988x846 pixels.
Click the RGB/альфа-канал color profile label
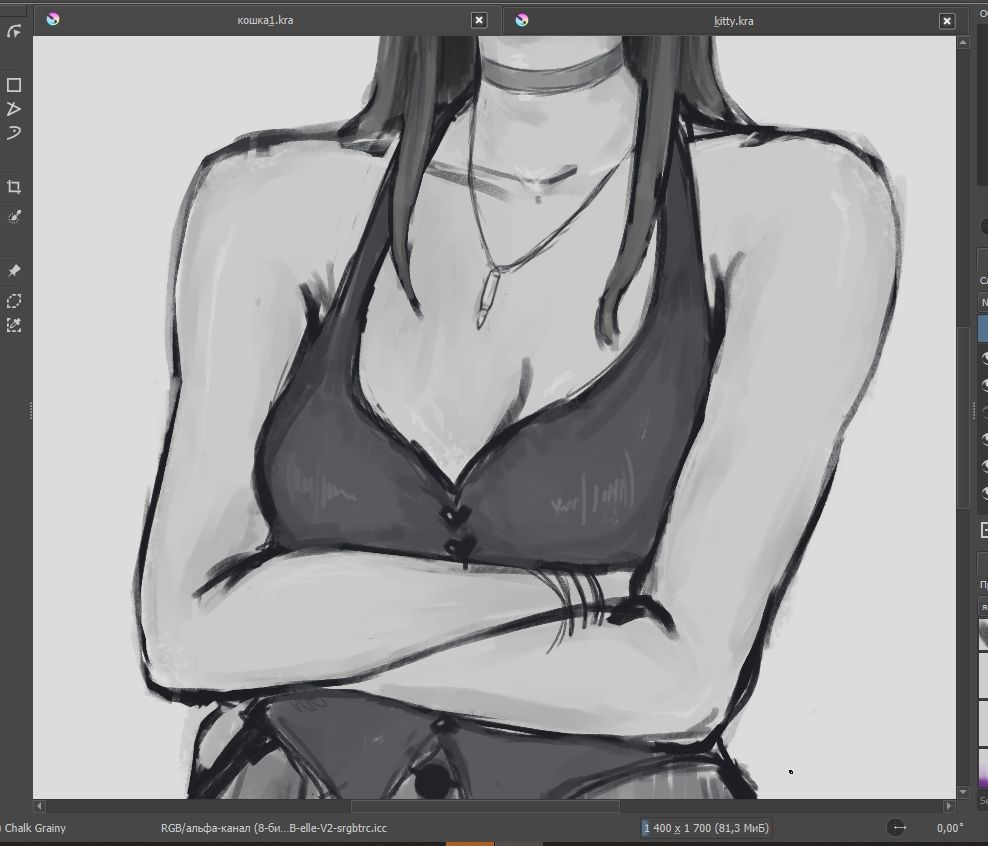coord(273,828)
